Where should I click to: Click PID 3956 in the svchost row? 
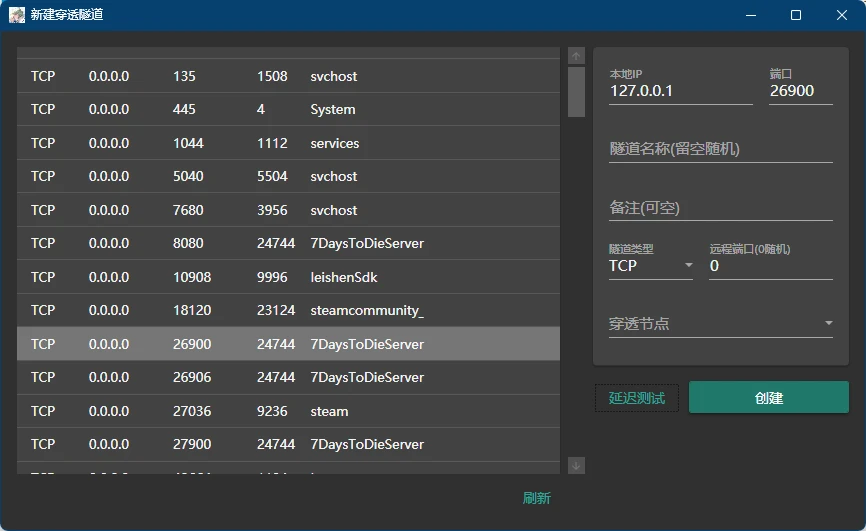point(272,210)
